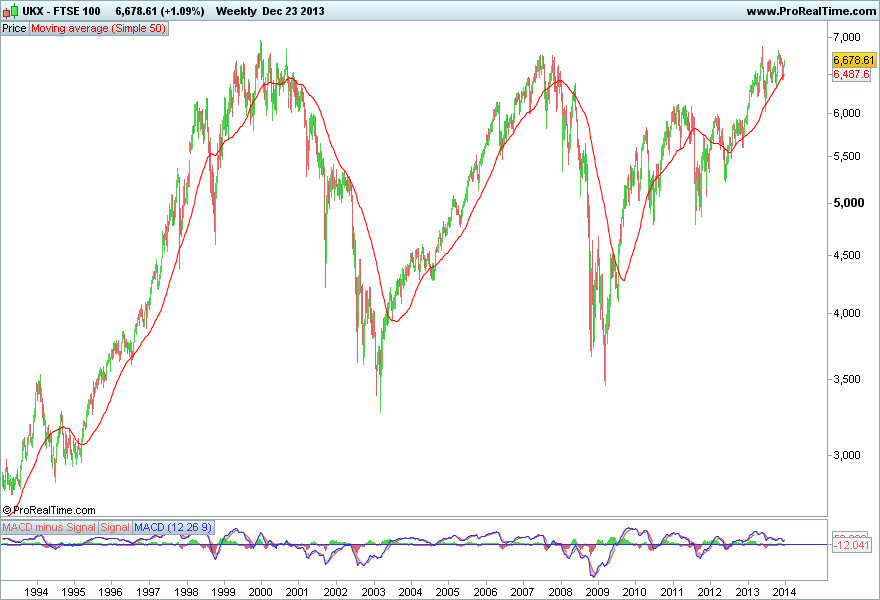Image resolution: width=880 pixels, height=600 pixels.
Task: Click the 6,678.61 (+1.09%) header value
Action: 160,11
